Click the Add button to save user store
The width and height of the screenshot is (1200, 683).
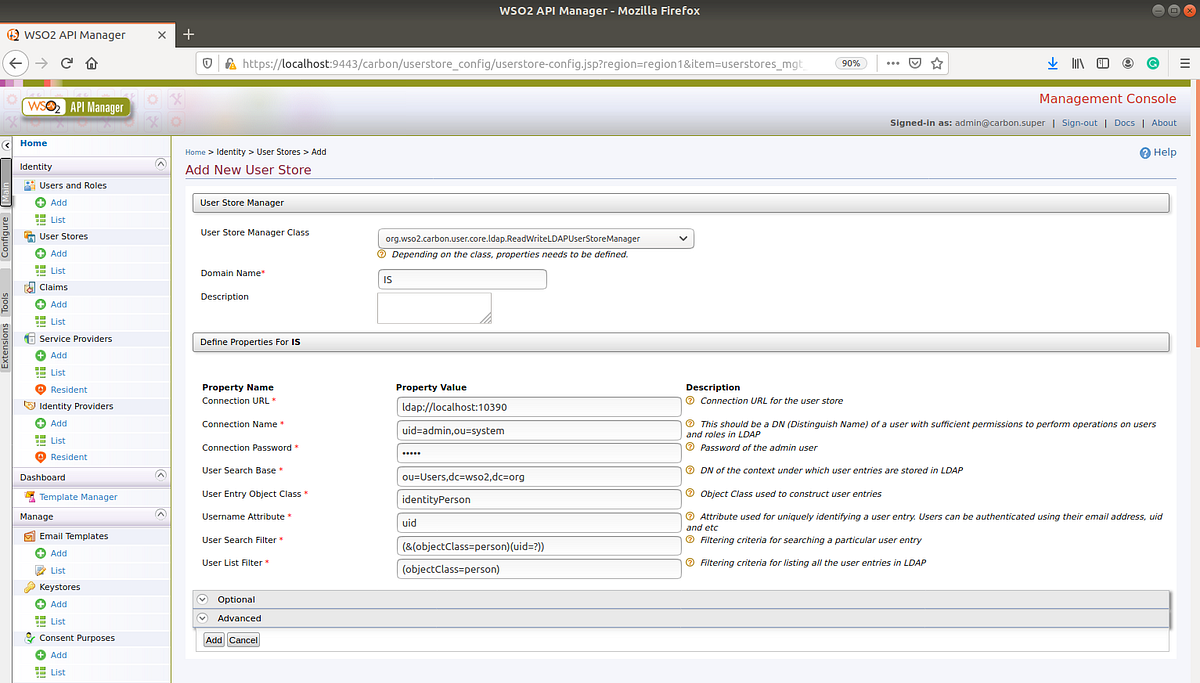tap(212, 639)
